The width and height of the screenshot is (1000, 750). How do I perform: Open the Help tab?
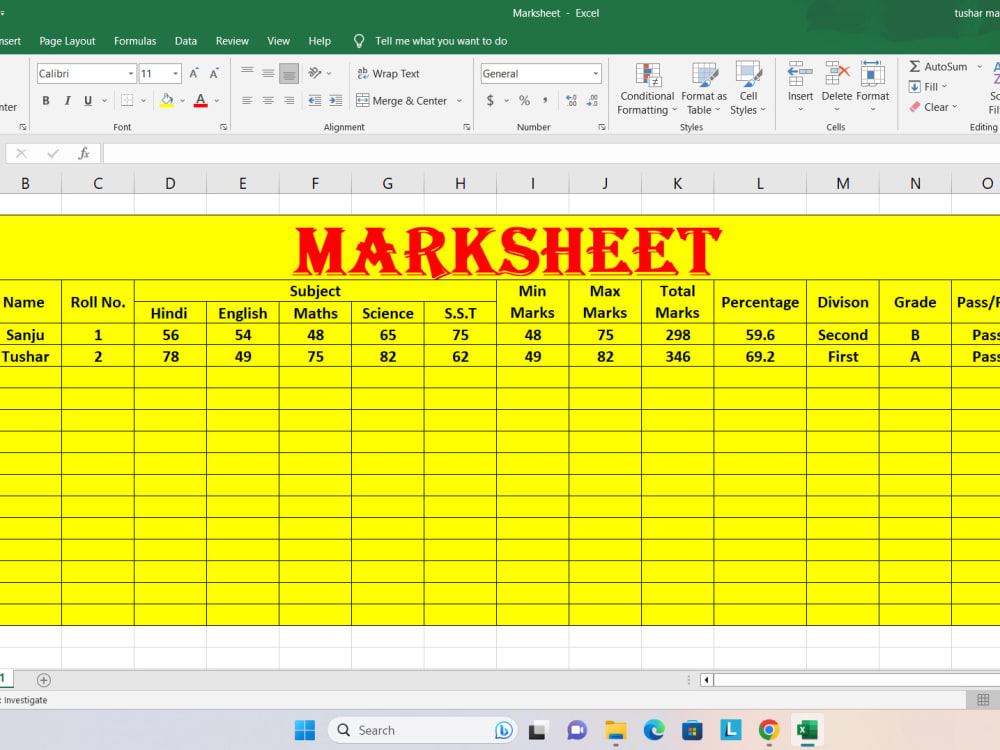point(320,41)
